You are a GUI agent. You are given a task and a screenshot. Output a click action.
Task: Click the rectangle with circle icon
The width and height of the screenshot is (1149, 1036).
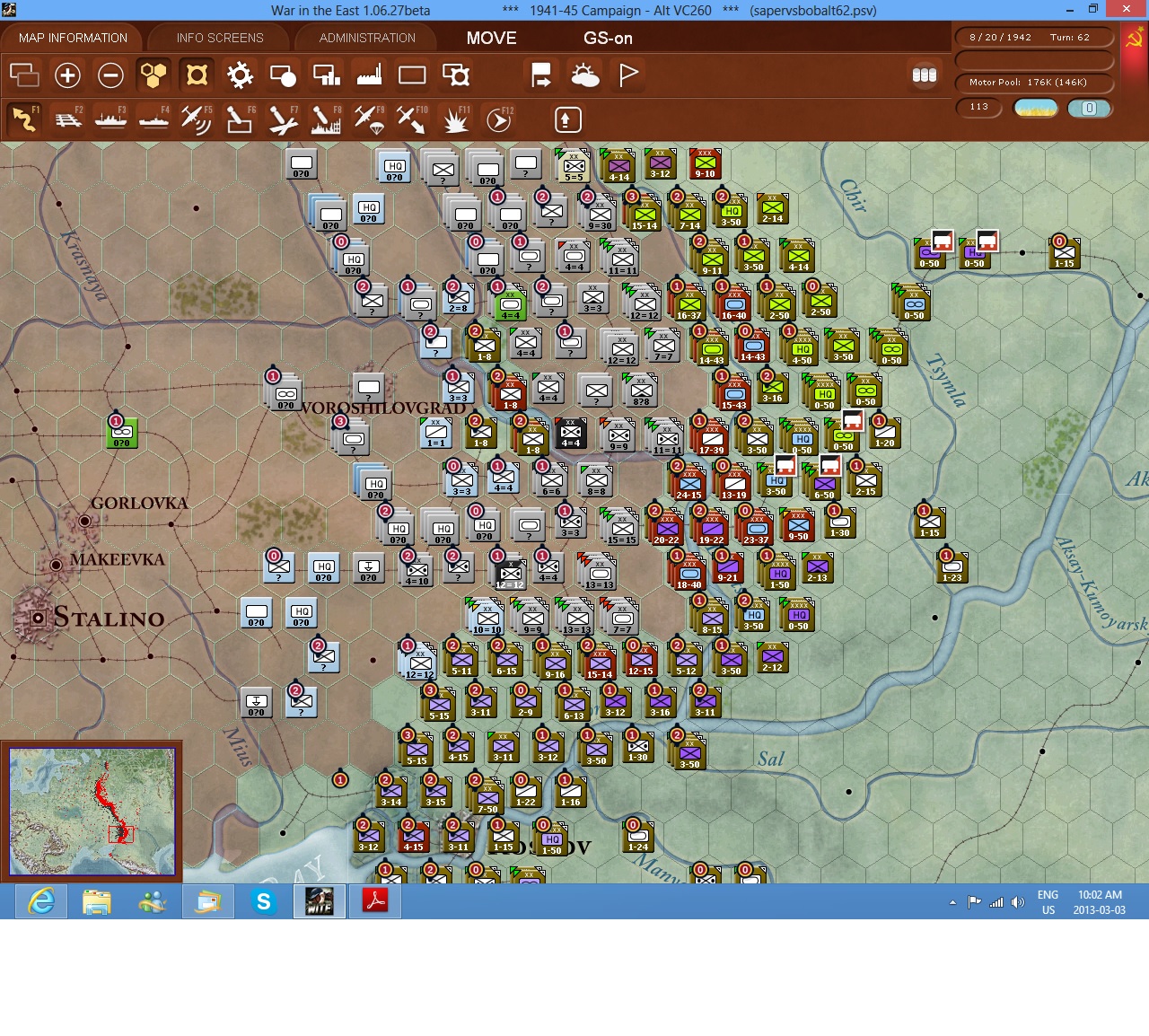[x=283, y=75]
